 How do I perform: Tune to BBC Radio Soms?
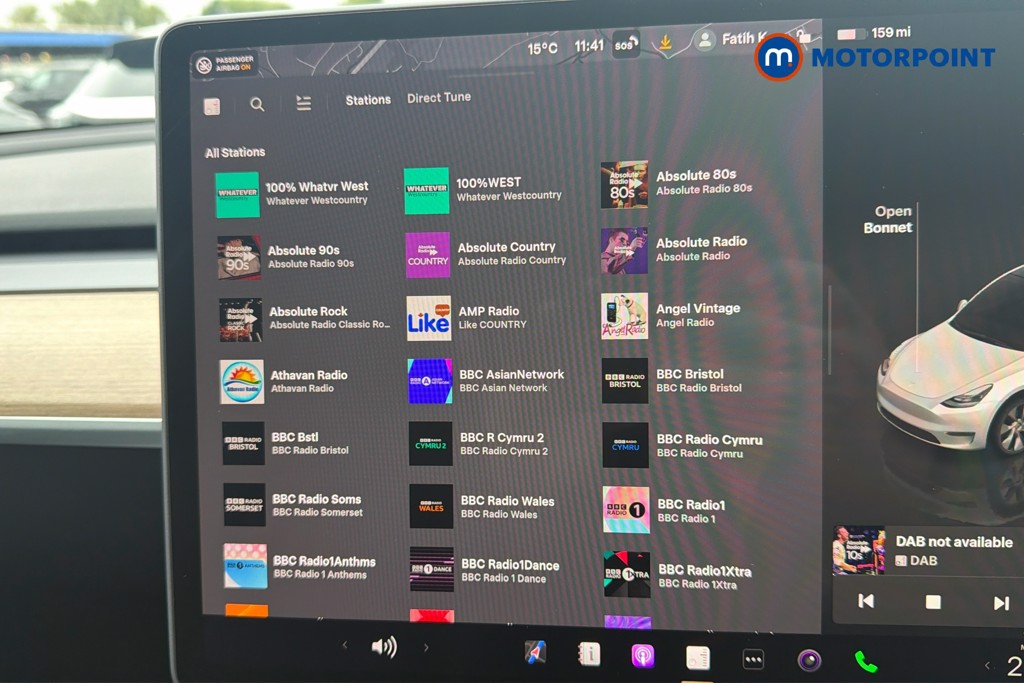coord(294,505)
